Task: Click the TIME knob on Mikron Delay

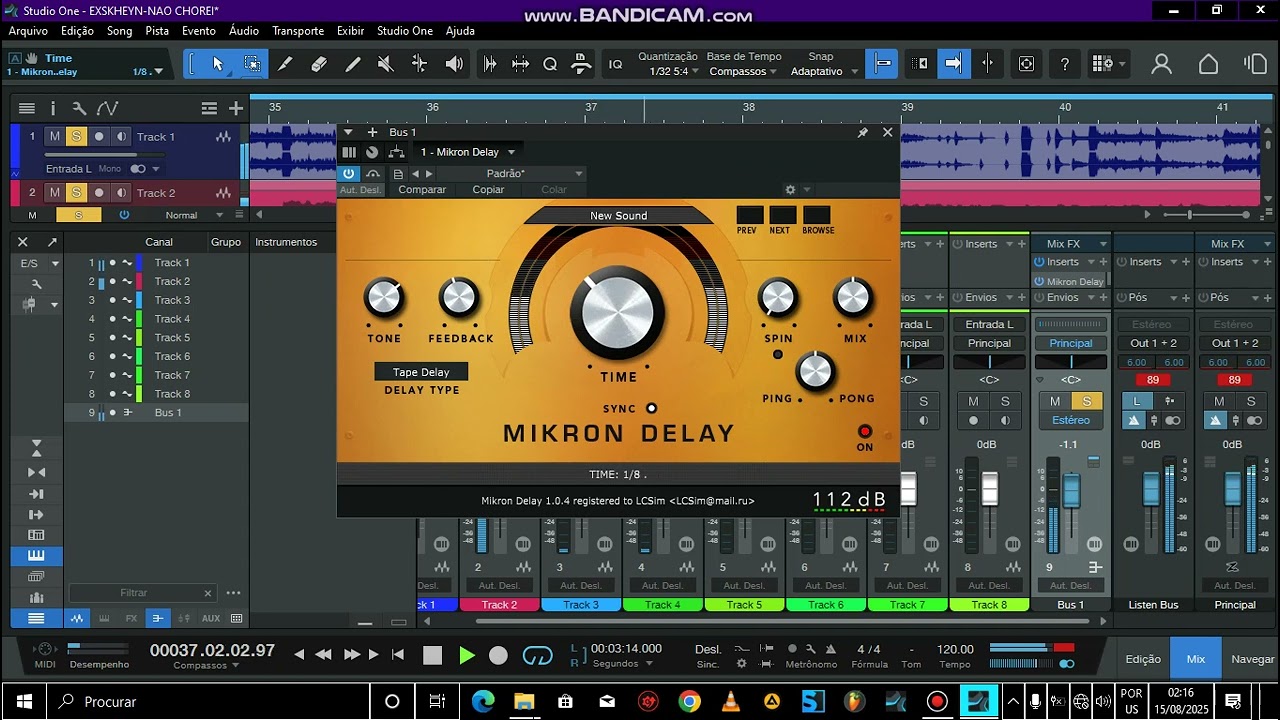Action: coord(618,312)
